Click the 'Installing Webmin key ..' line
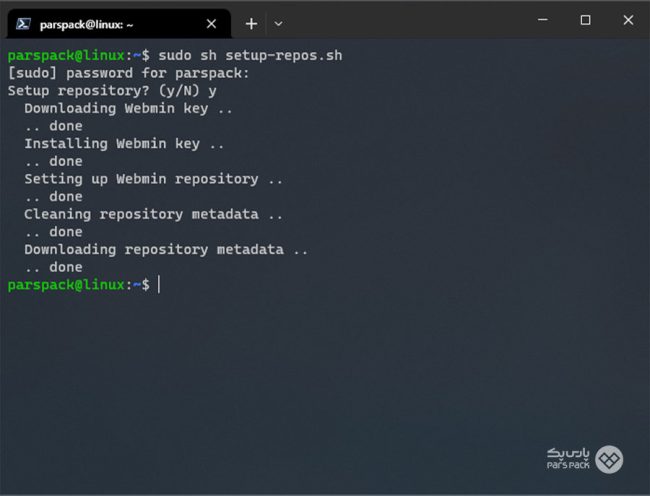The height and width of the screenshot is (496, 650). pyautogui.click(x=124, y=144)
